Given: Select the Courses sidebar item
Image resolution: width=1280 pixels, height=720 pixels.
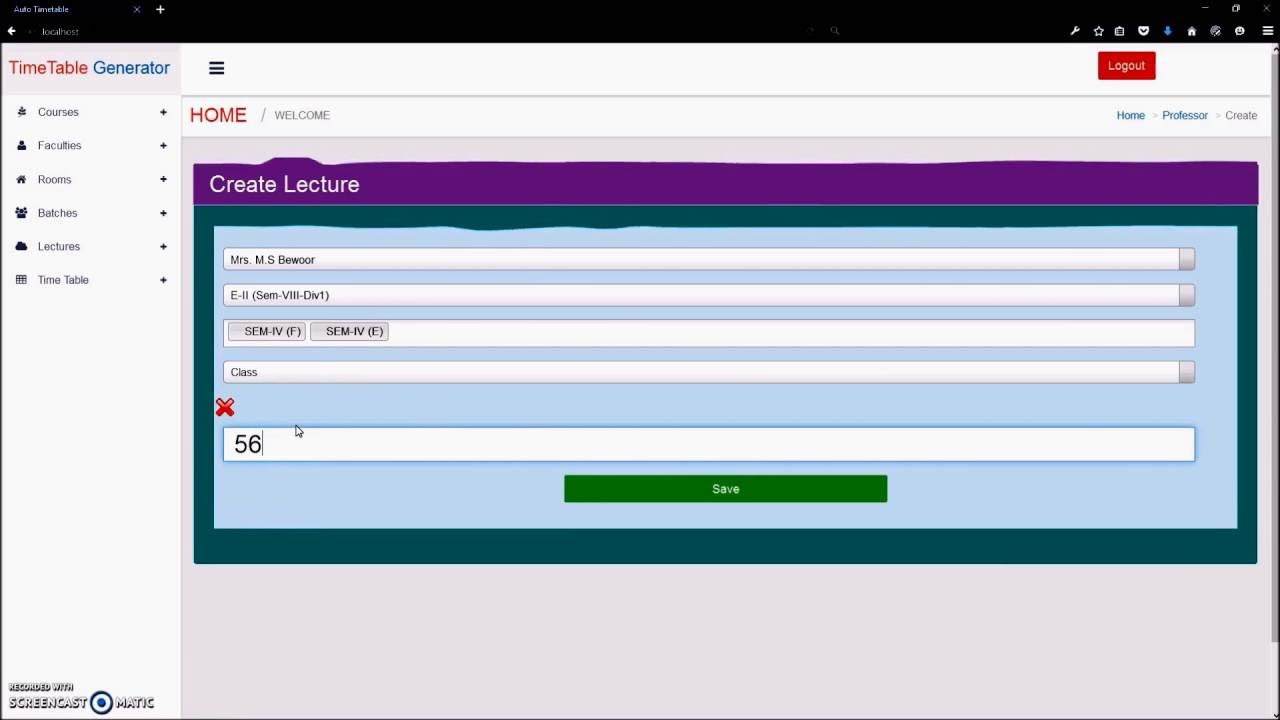Looking at the screenshot, I should tap(91, 112).
